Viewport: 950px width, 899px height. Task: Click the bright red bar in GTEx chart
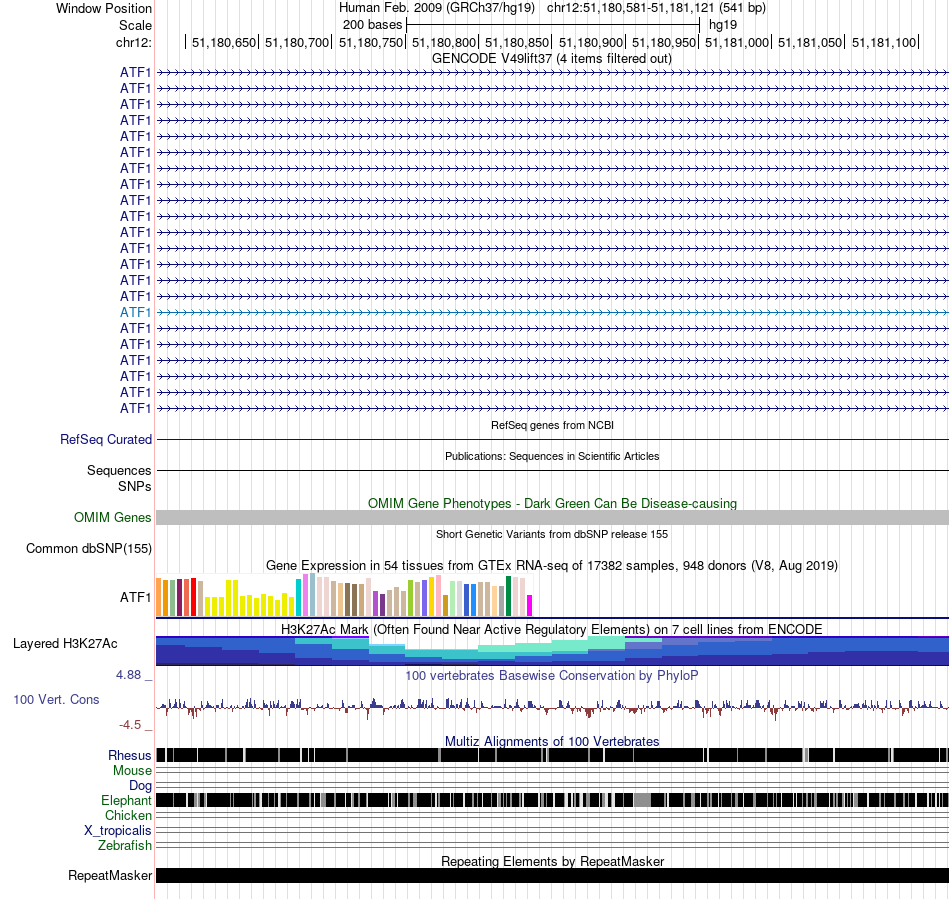pyautogui.click(x=193, y=597)
